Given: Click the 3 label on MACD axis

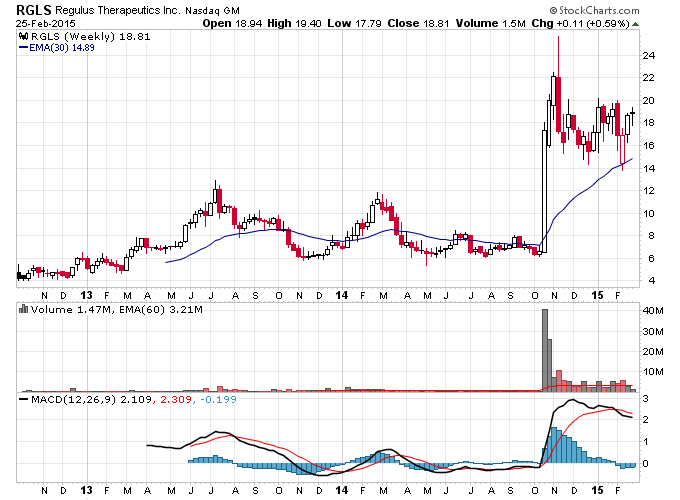Looking at the screenshot, I should click(645, 399).
